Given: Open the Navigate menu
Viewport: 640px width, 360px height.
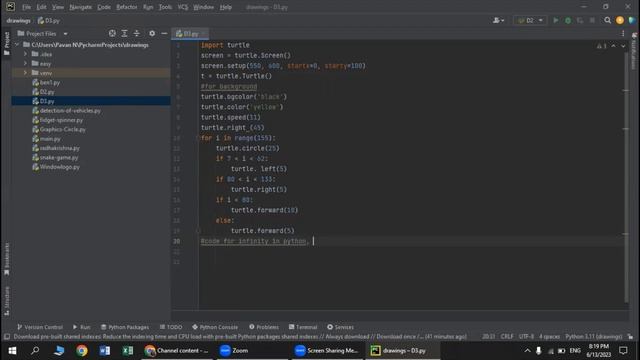Looking at the screenshot, I should tap(80, 7).
